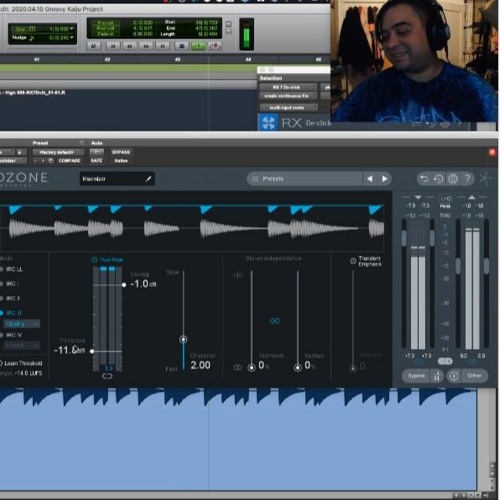Open the Ozone history icon
The image size is (500, 500).
click(x=439, y=179)
